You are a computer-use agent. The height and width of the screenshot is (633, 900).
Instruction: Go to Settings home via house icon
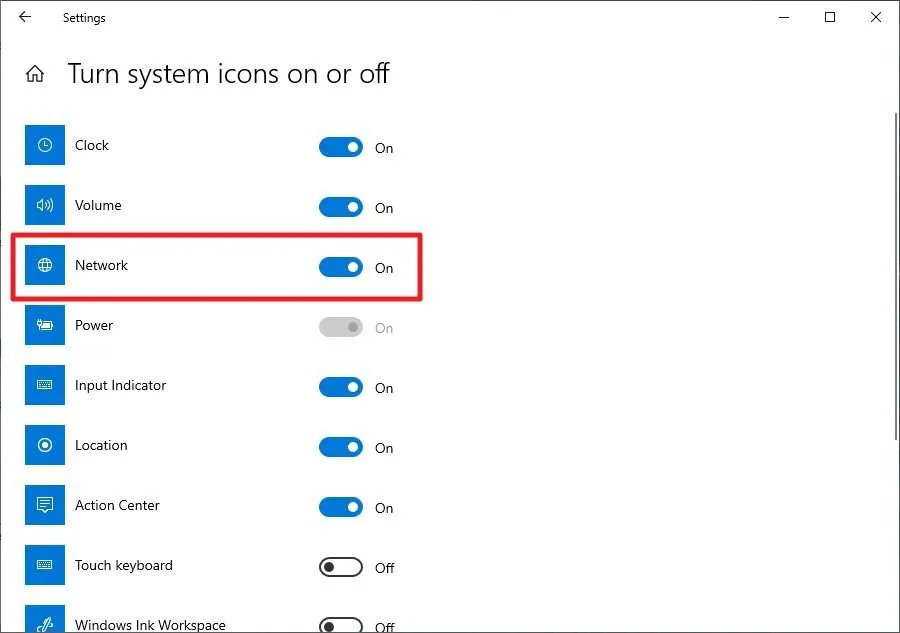pos(35,74)
